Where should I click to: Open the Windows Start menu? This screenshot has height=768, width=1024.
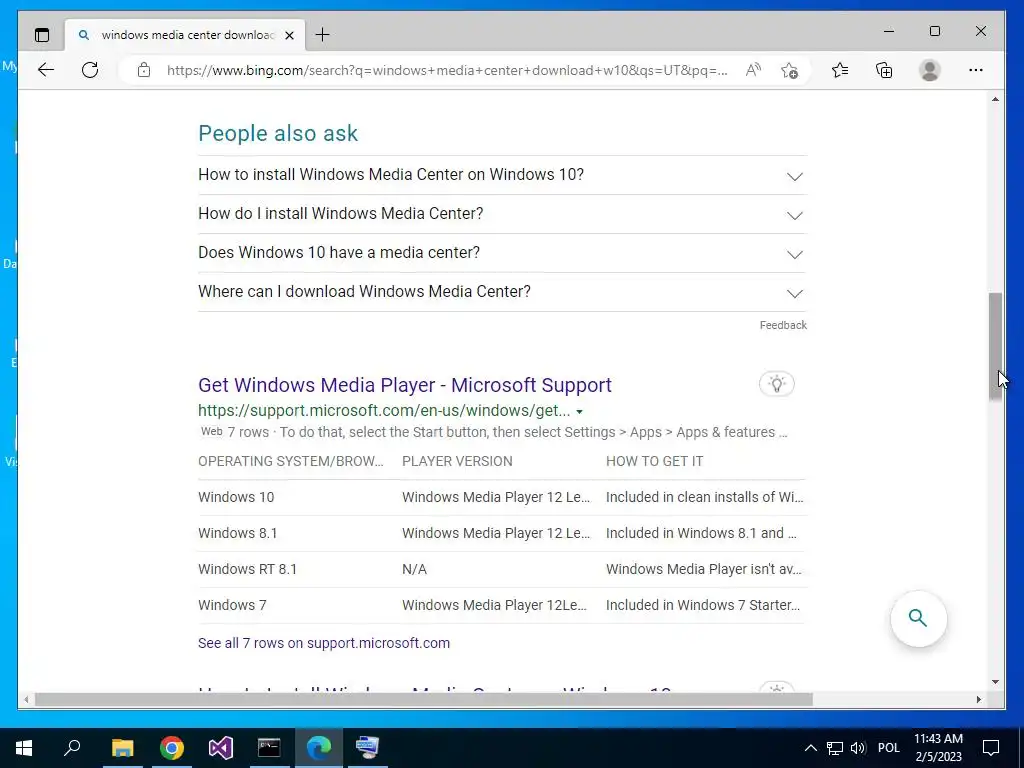coord(24,748)
